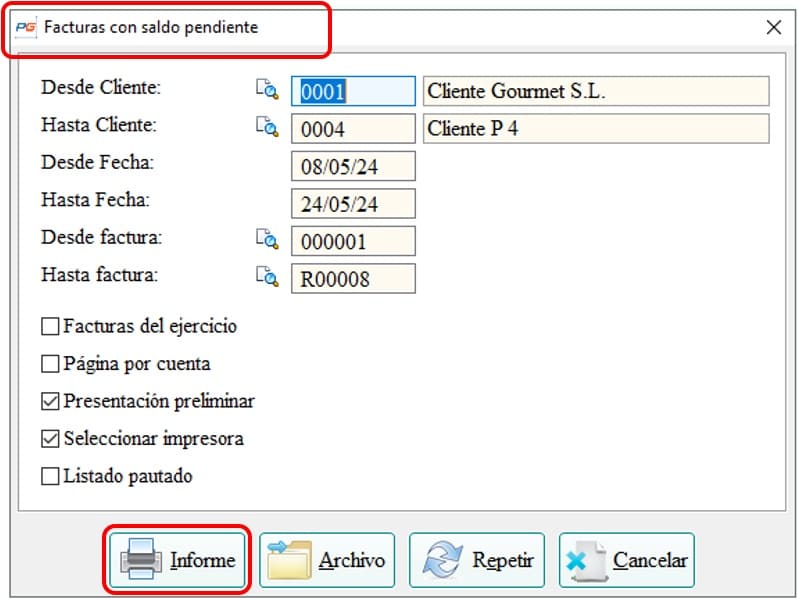797x599 pixels.
Task: Click the Hasta Cliente label
Action: click(99, 125)
